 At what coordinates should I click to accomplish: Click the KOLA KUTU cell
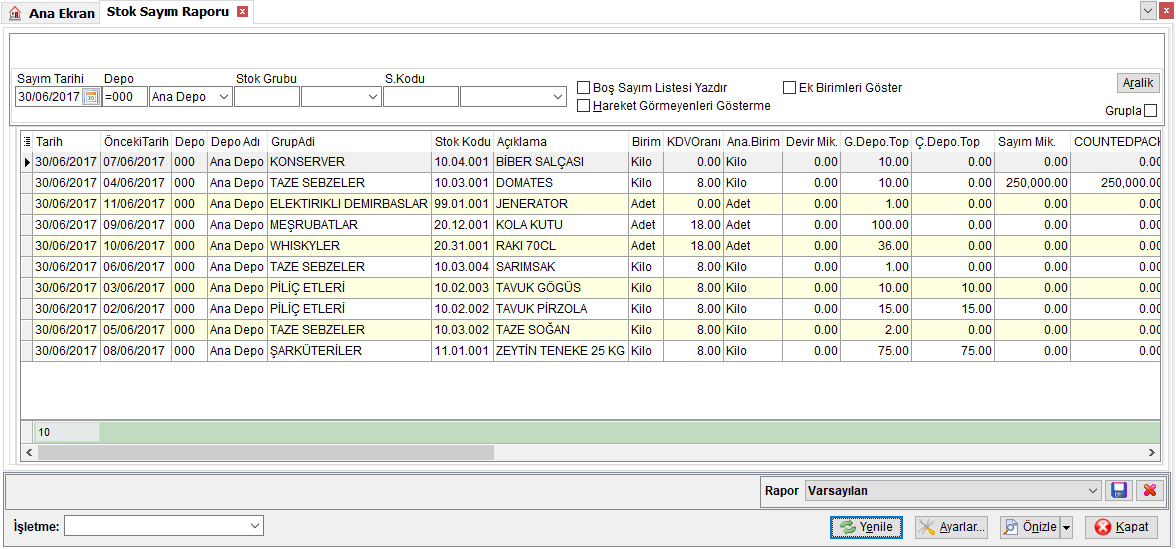pyautogui.click(x=561, y=225)
